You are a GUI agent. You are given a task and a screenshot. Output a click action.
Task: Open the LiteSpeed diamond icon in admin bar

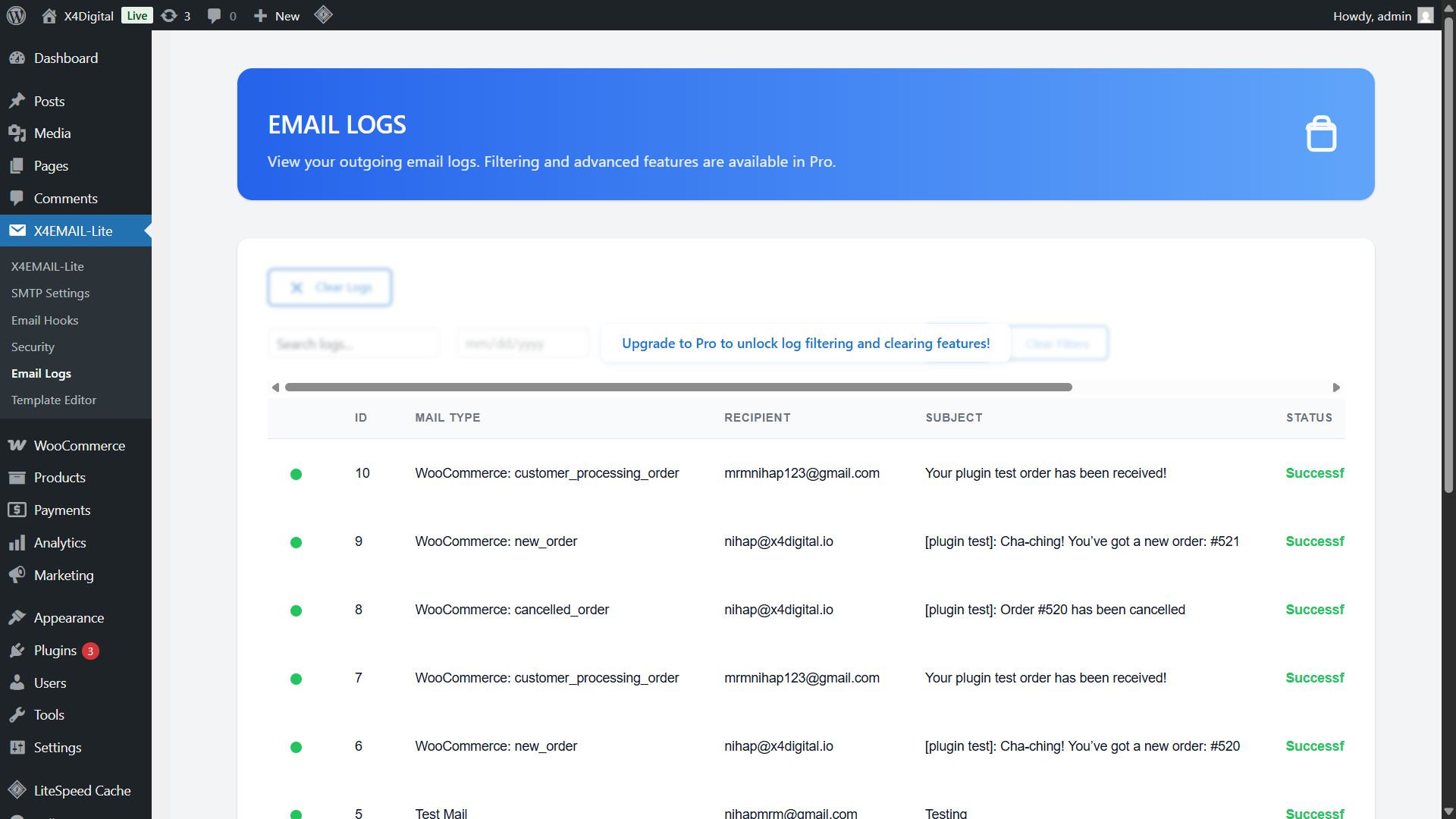pyautogui.click(x=323, y=15)
